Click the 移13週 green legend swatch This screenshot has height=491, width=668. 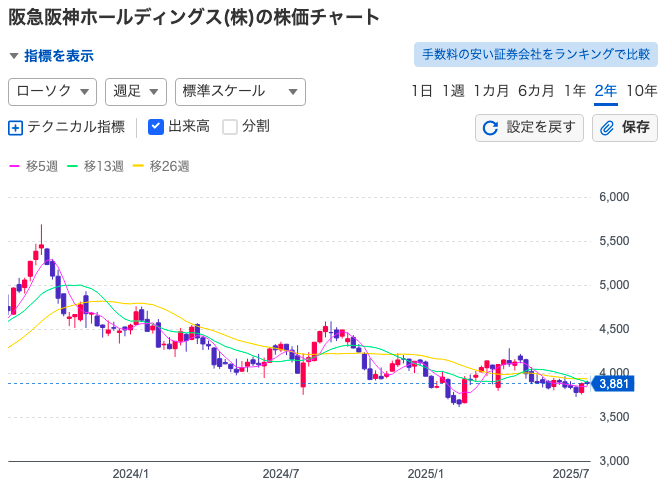point(72,166)
